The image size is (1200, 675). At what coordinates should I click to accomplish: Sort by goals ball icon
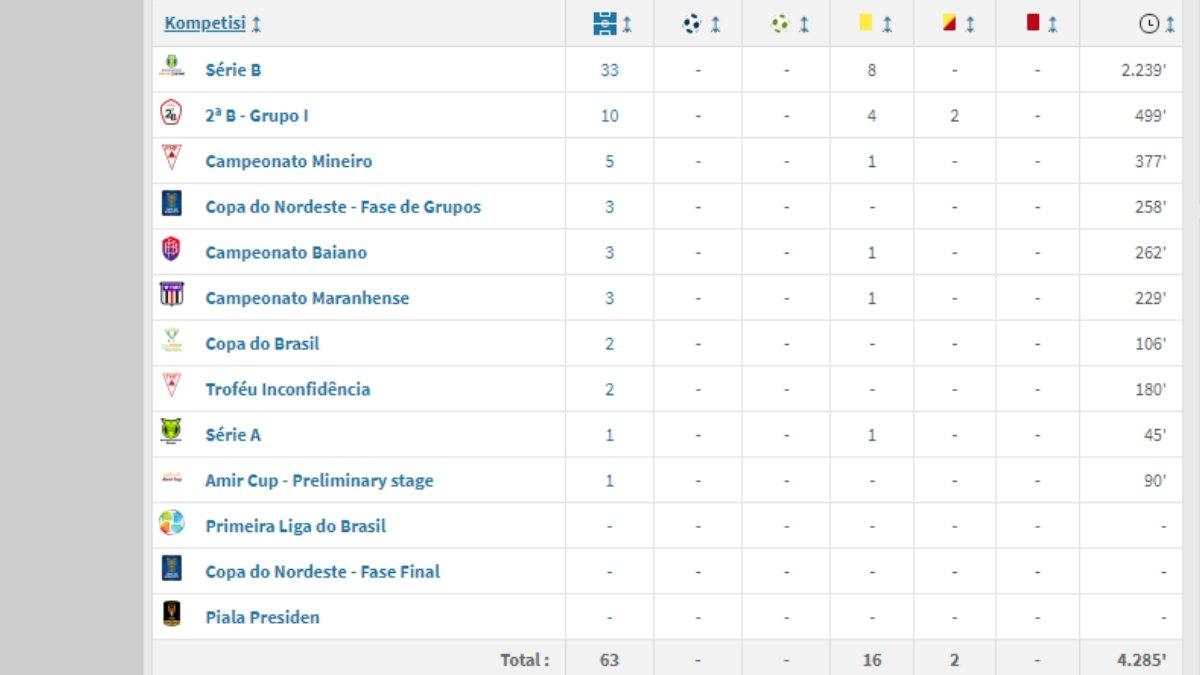[692, 23]
